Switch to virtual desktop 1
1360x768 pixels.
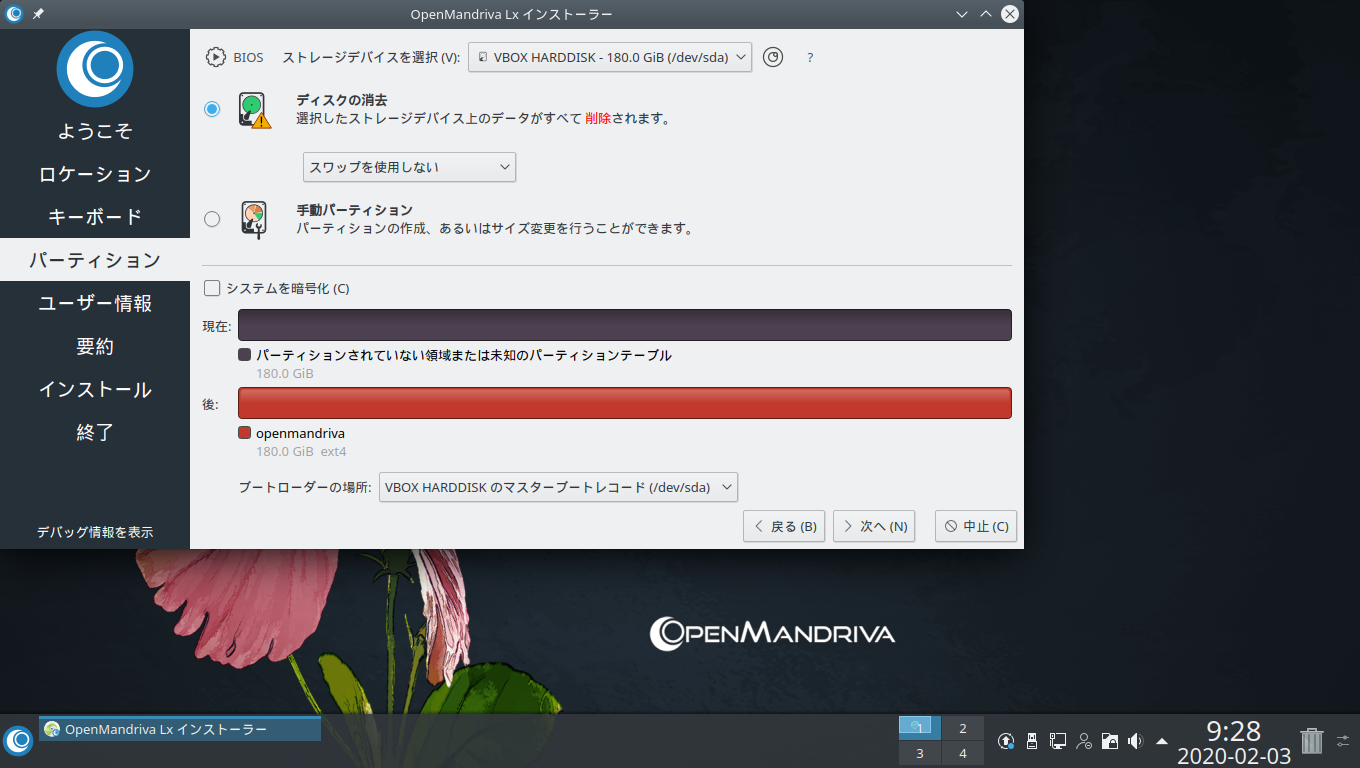(x=920, y=728)
